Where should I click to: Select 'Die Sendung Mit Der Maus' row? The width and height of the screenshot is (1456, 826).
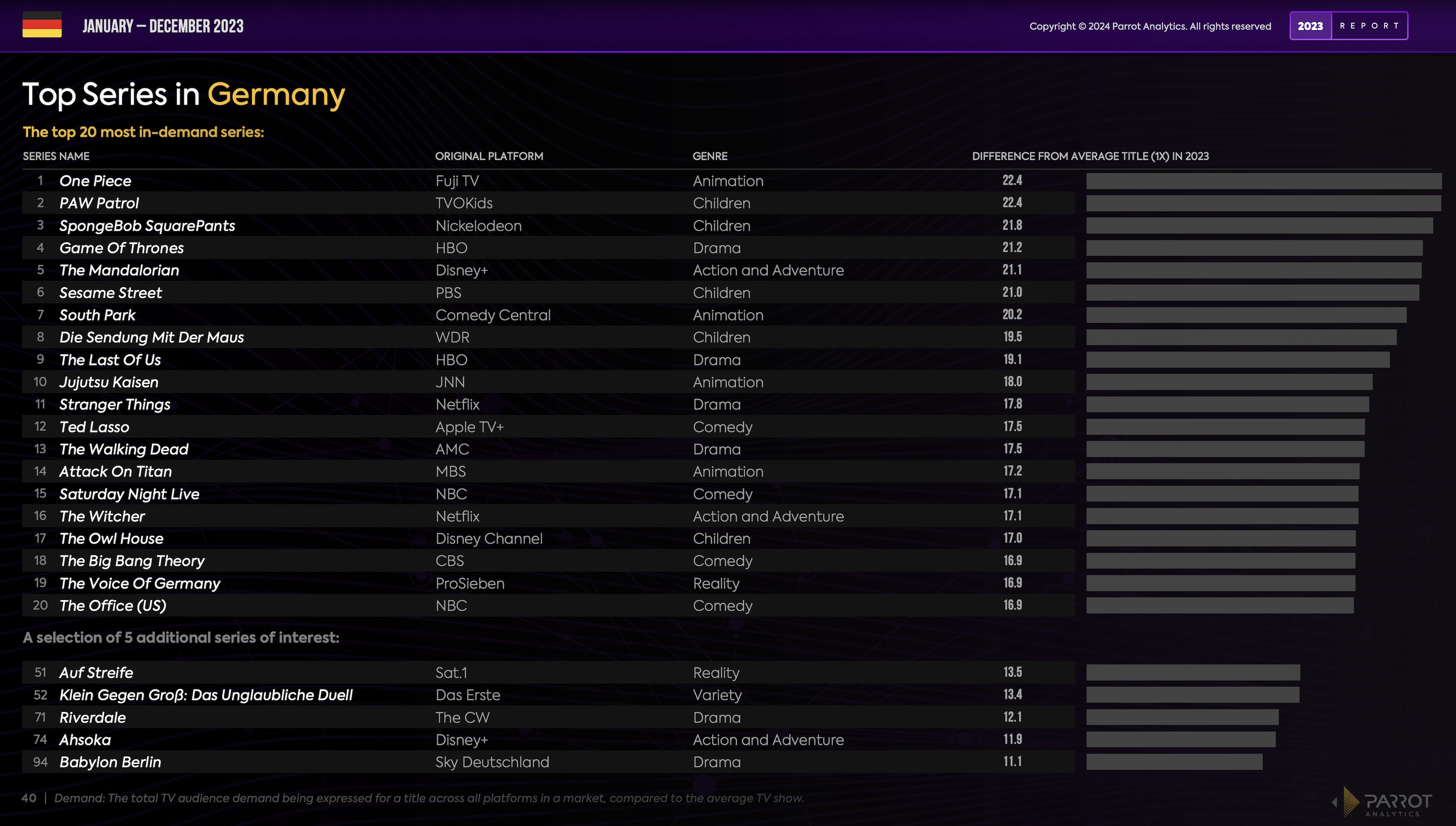(x=548, y=337)
